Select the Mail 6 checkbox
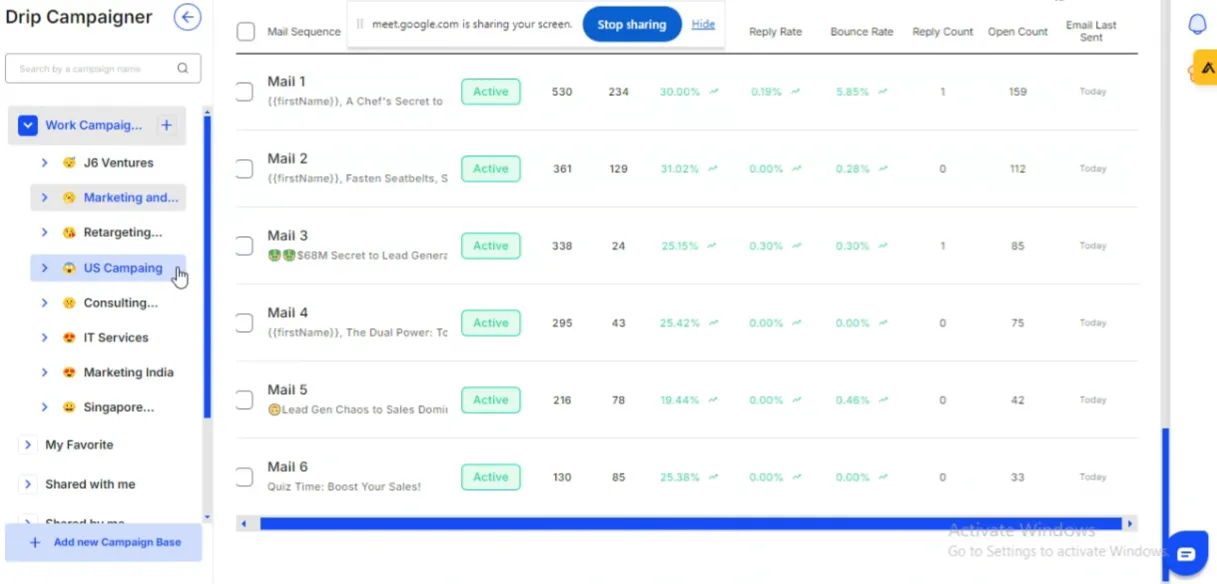1217x584 pixels. click(x=244, y=477)
